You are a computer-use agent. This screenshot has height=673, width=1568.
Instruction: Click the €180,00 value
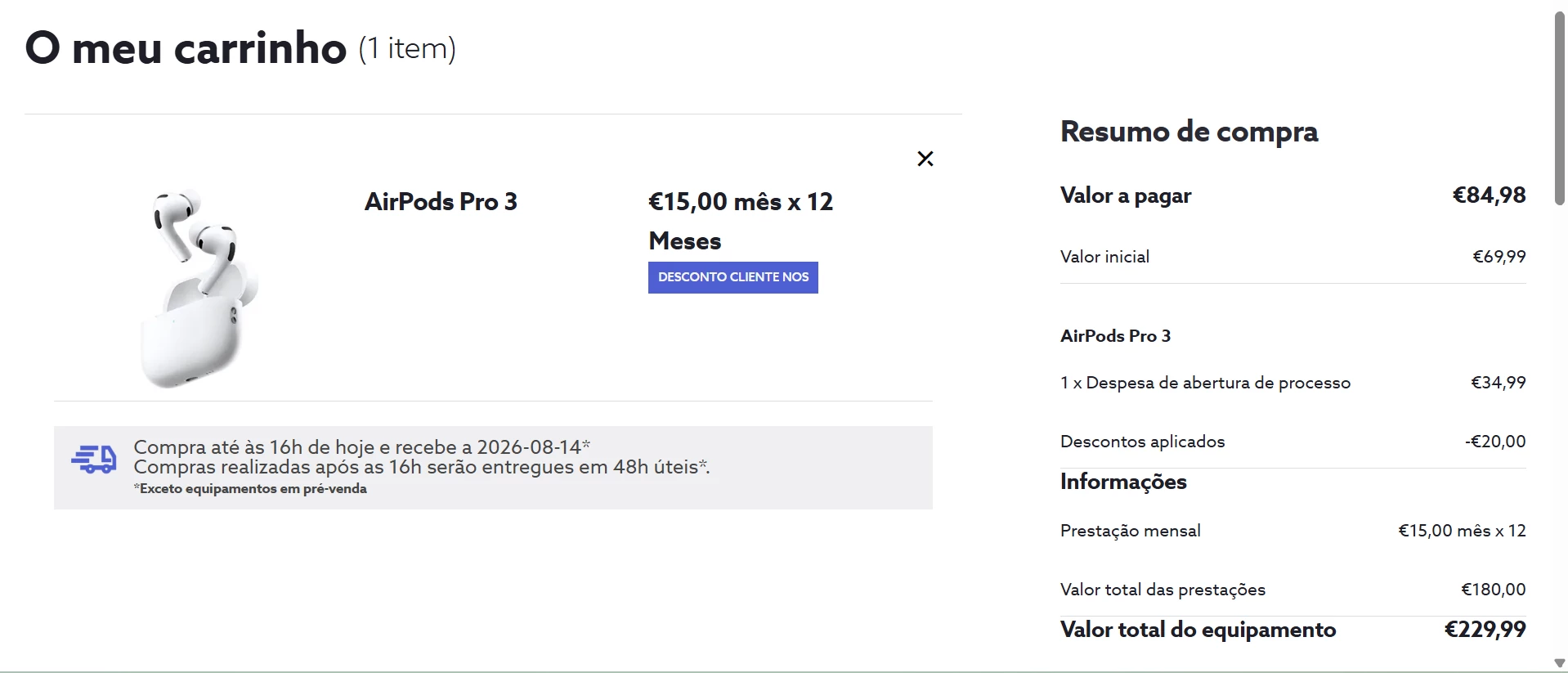tap(1494, 590)
